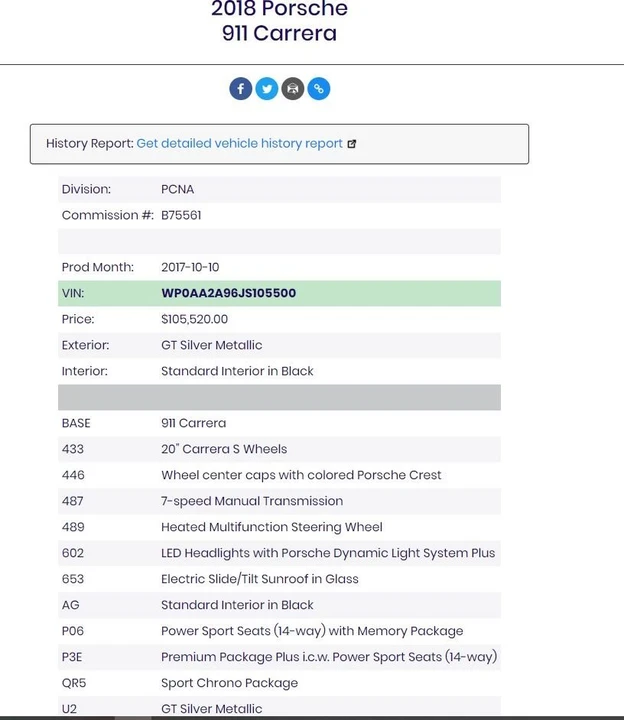Click the '2018 Porsche 911 Carrera' heading
The width and height of the screenshot is (624, 720).
pos(279,21)
